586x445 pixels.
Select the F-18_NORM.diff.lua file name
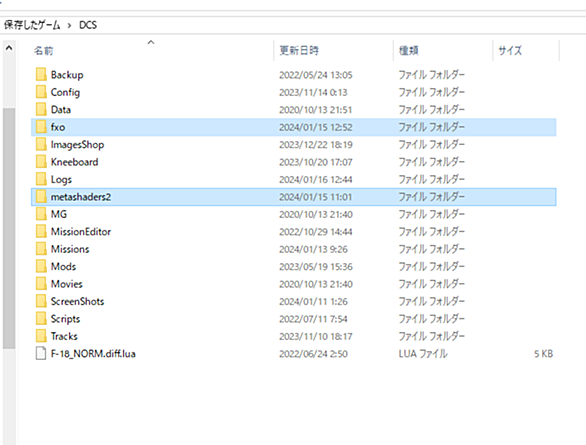pos(93,353)
